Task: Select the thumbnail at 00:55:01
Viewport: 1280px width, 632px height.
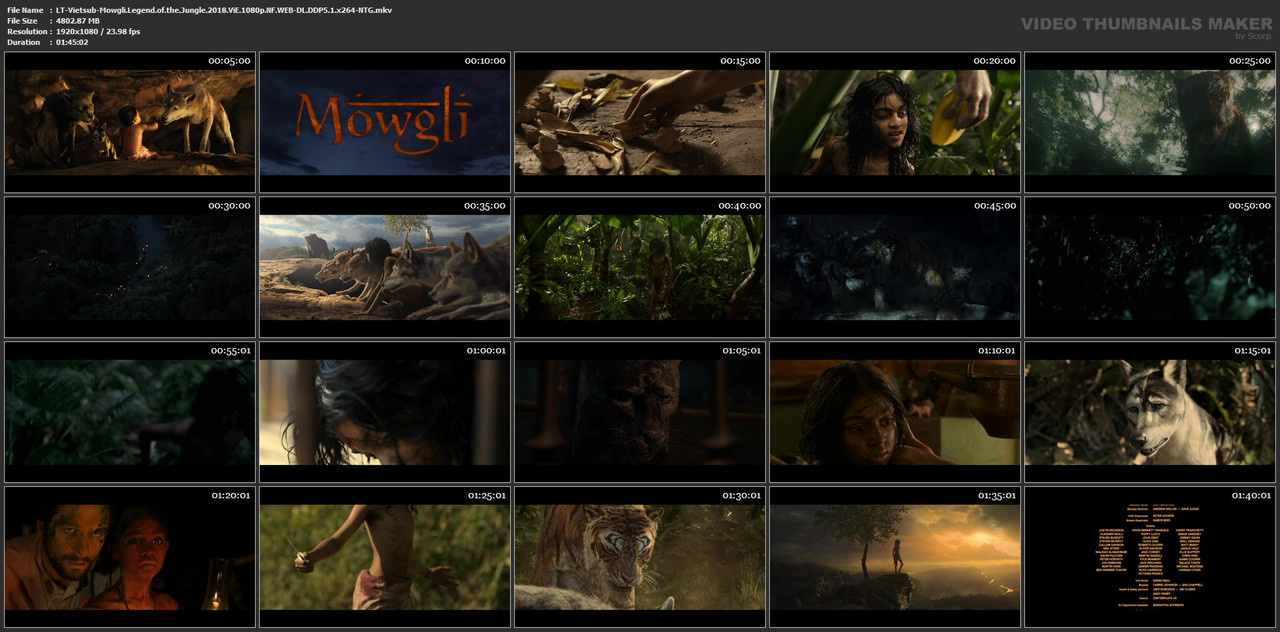Action: click(x=130, y=412)
